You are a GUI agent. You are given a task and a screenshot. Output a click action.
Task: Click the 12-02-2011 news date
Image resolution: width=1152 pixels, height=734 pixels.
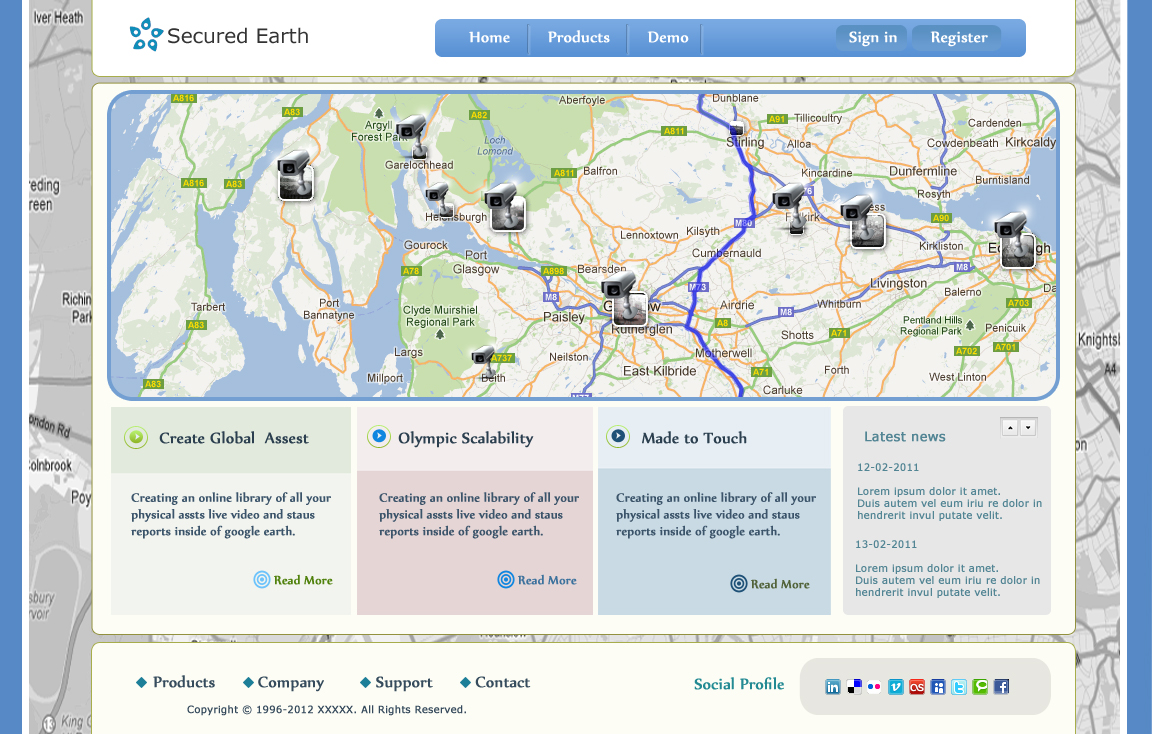(888, 467)
